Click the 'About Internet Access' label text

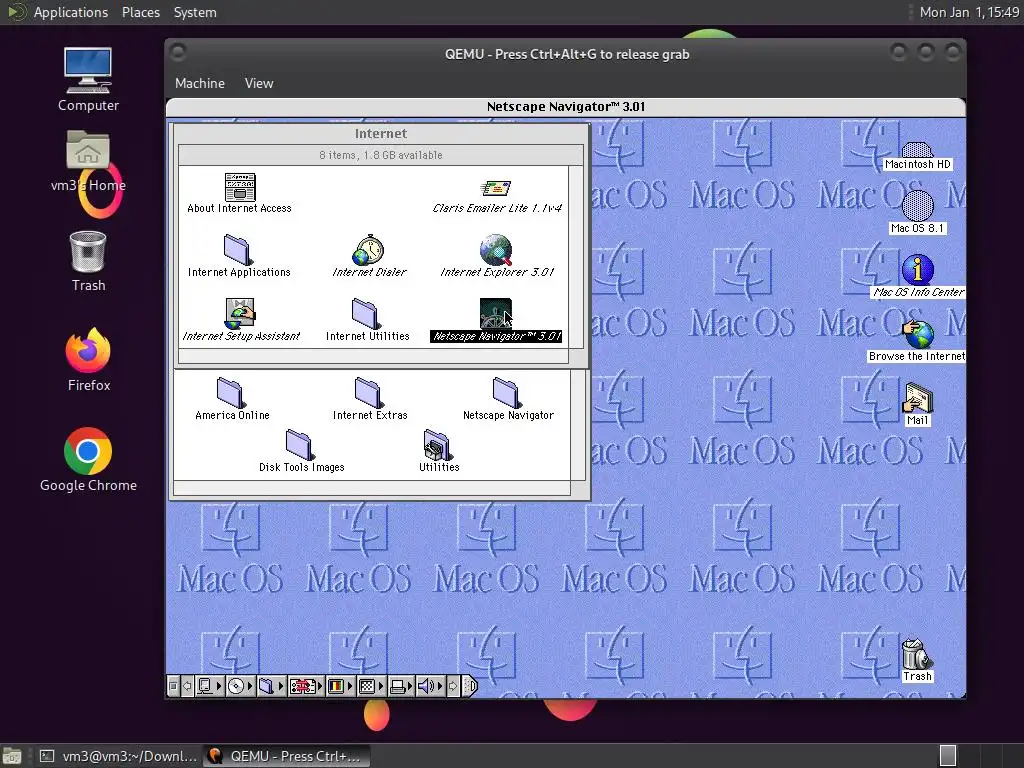point(239,208)
